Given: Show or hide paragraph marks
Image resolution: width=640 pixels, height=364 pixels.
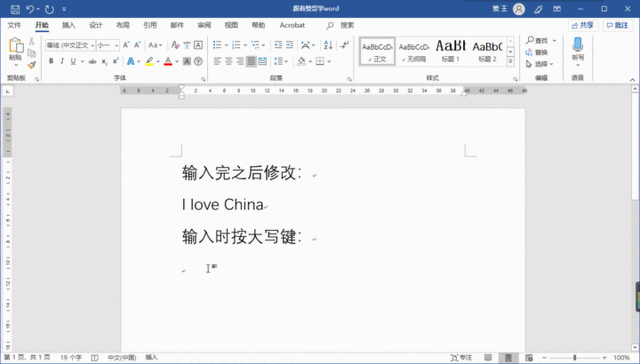Looking at the screenshot, I should tap(345, 45).
